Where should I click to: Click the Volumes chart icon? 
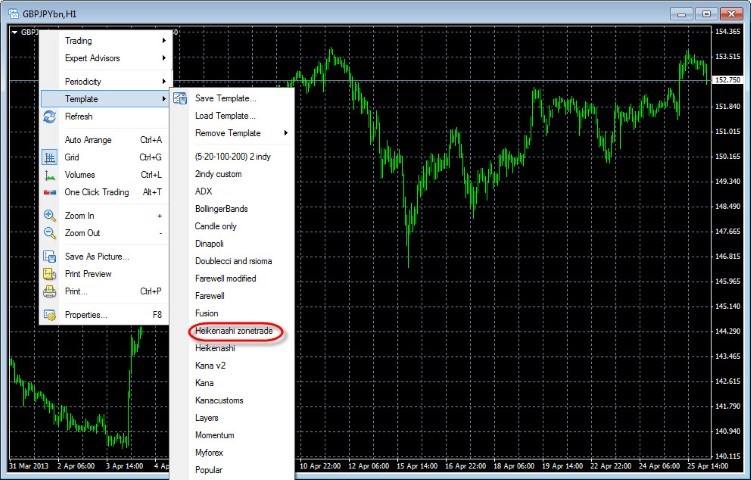[49, 175]
